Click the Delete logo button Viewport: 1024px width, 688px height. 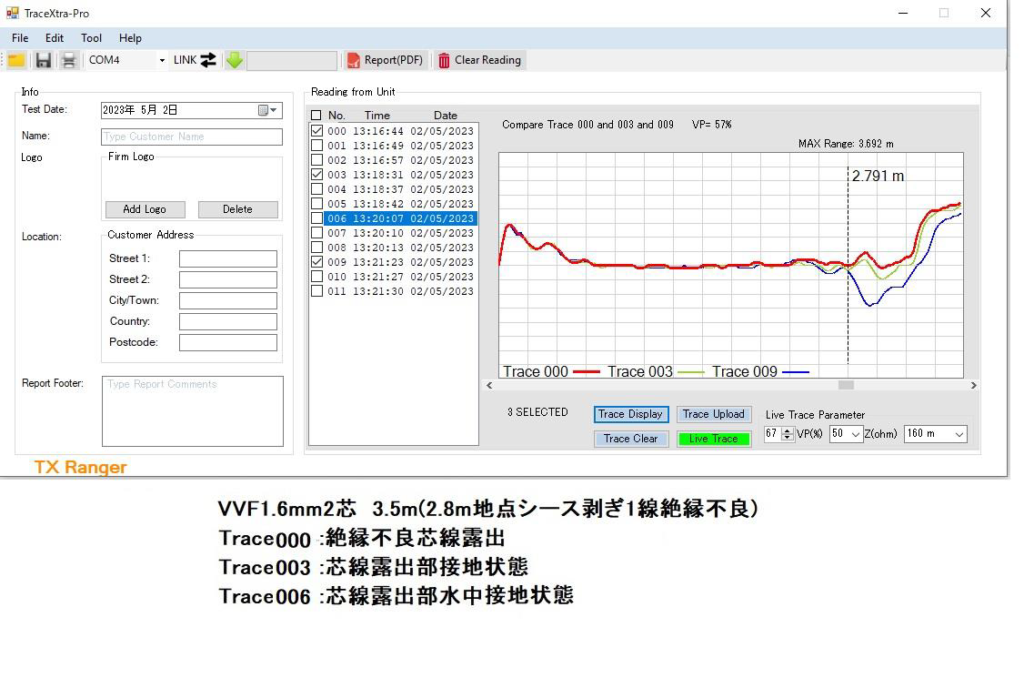pyautogui.click(x=238, y=209)
